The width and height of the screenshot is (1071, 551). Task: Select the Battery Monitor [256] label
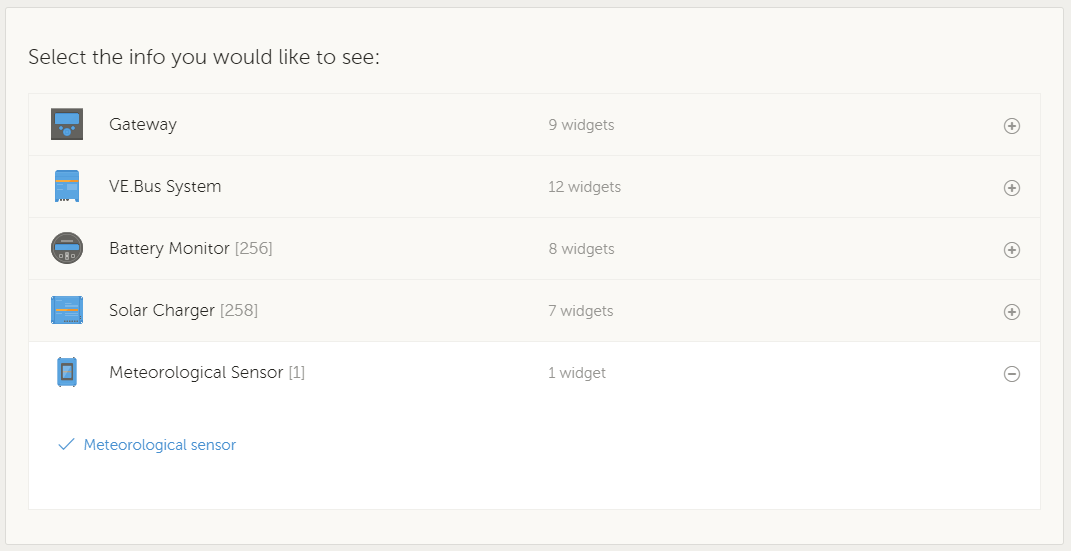point(190,249)
